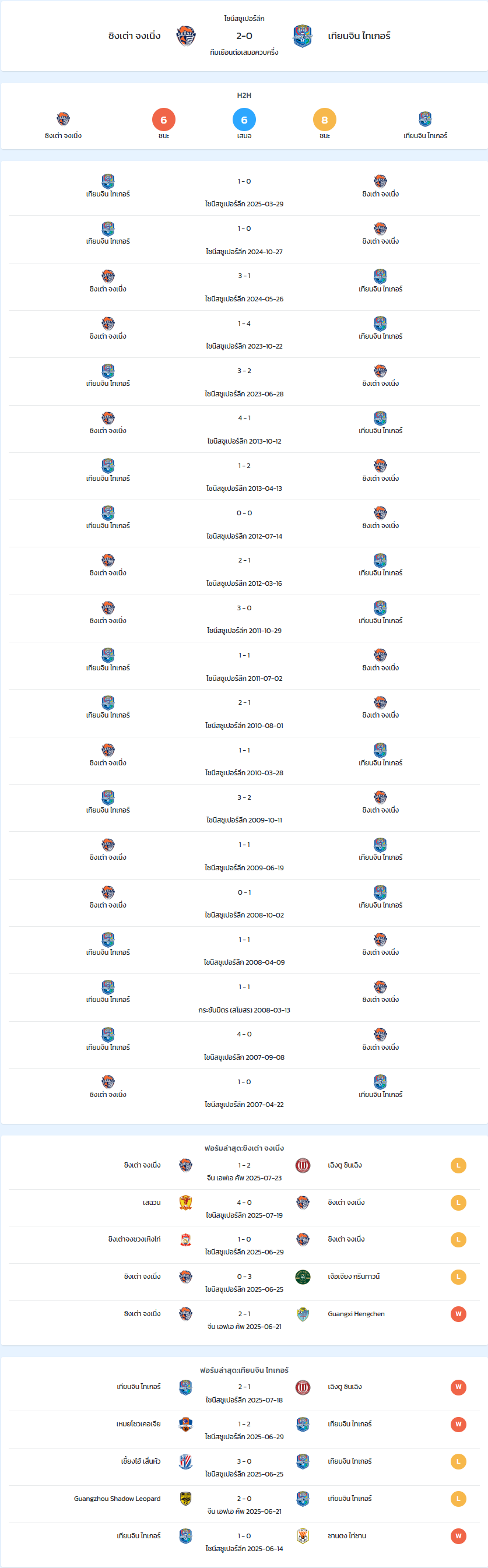Click the 2-0 score in the header
Screen dimensions: 488x1568
tap(244, 36)
